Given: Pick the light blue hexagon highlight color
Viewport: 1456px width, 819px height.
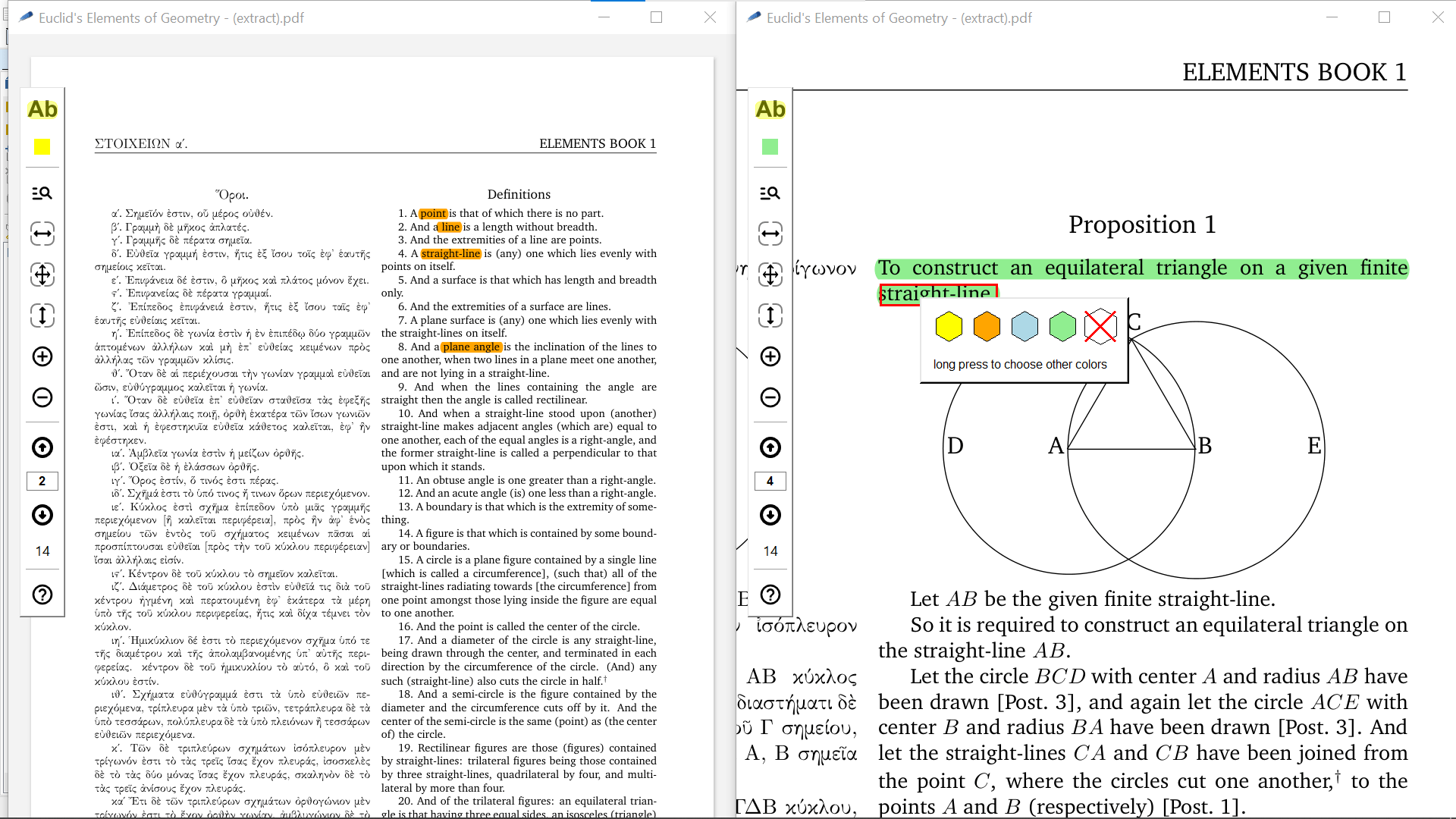Looking at the screenshot, I should pyautogui.click(x=1025, y=327).
